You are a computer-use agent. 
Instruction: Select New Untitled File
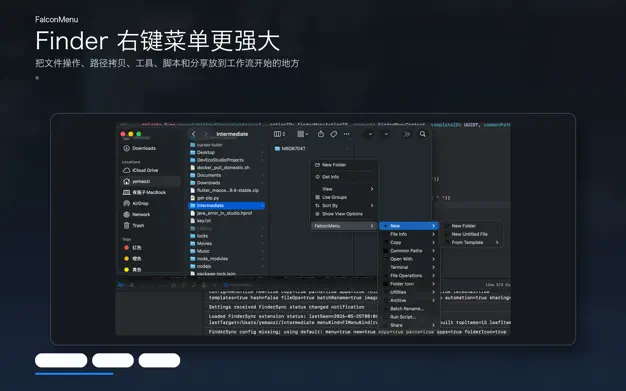pos(471,234)
